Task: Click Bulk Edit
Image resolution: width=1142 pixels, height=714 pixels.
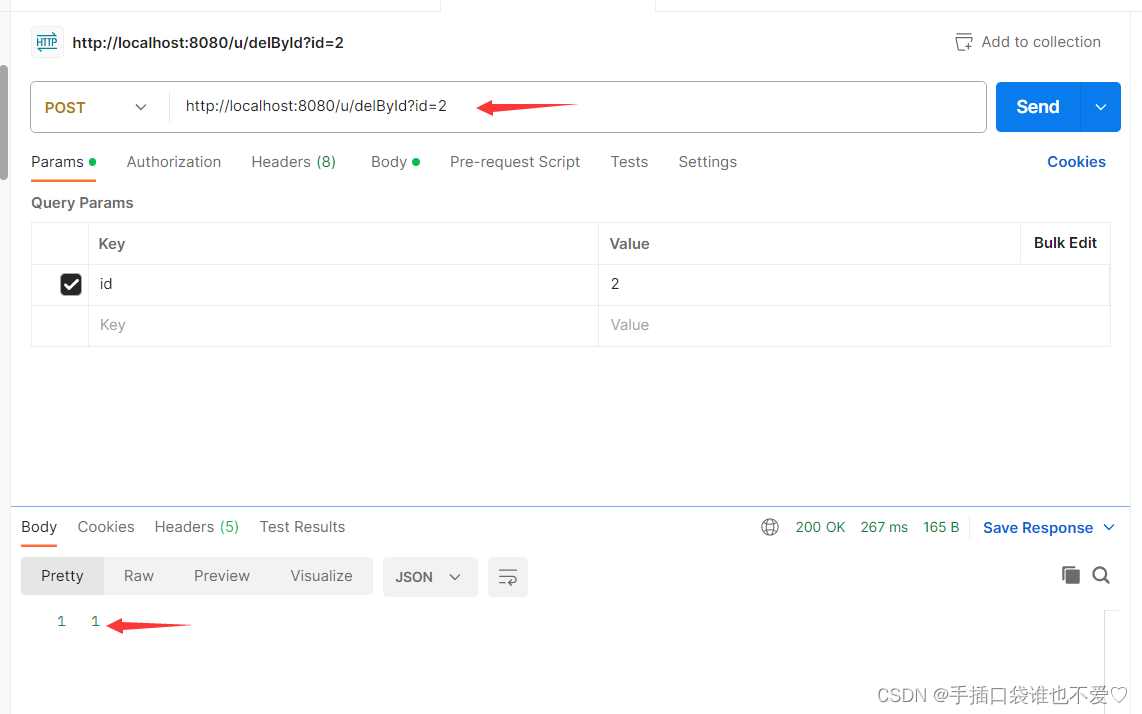Action: coord(1065,243)
